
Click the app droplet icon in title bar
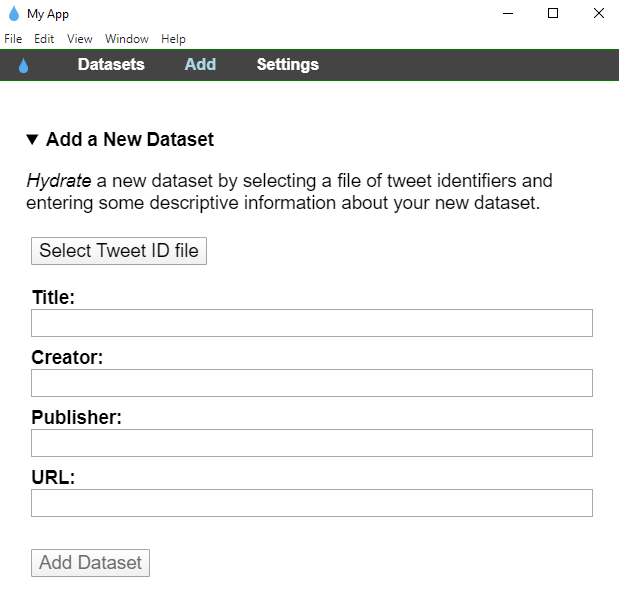pos(14,14)
